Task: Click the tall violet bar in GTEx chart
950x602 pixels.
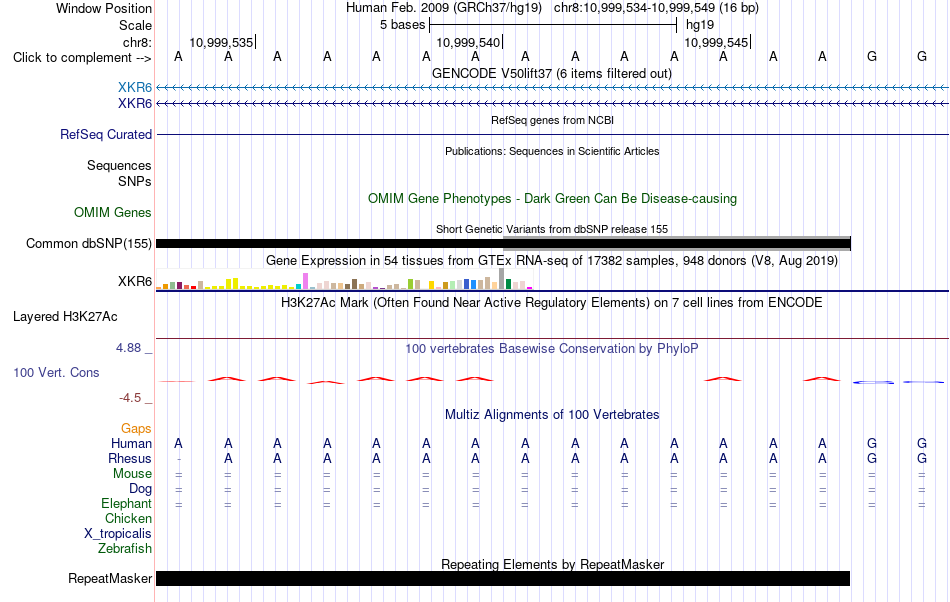Action: click(305, 281)
